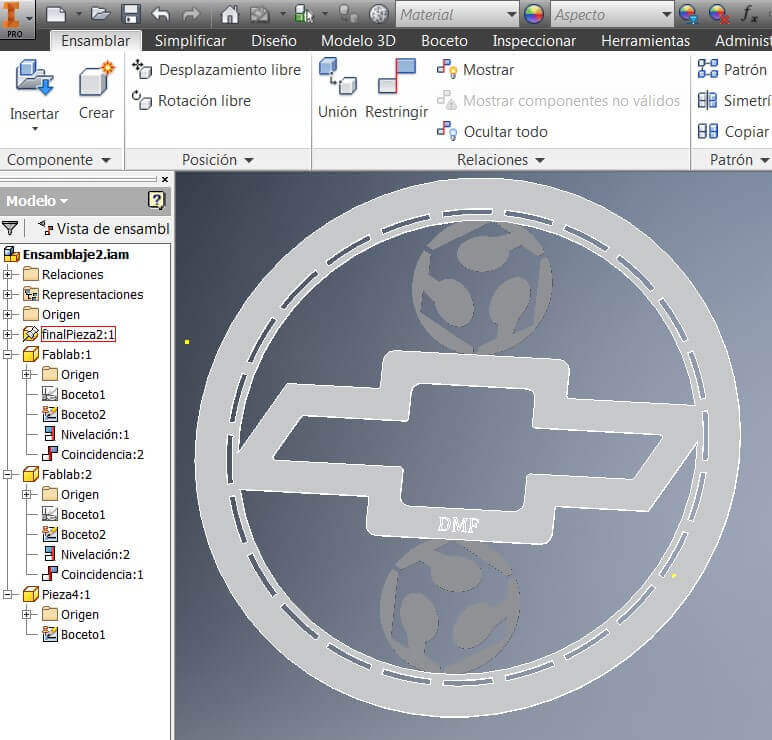
Task: Open the Inventor application menu button
Action: click(16, 19)
